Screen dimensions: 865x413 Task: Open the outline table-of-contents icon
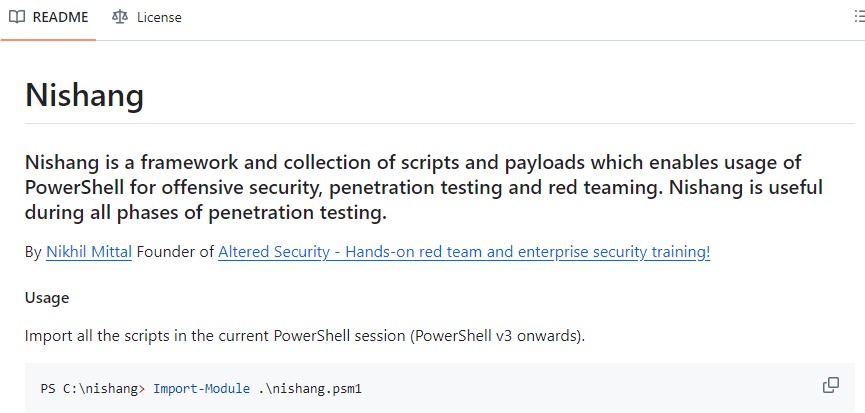click(859, 17)
